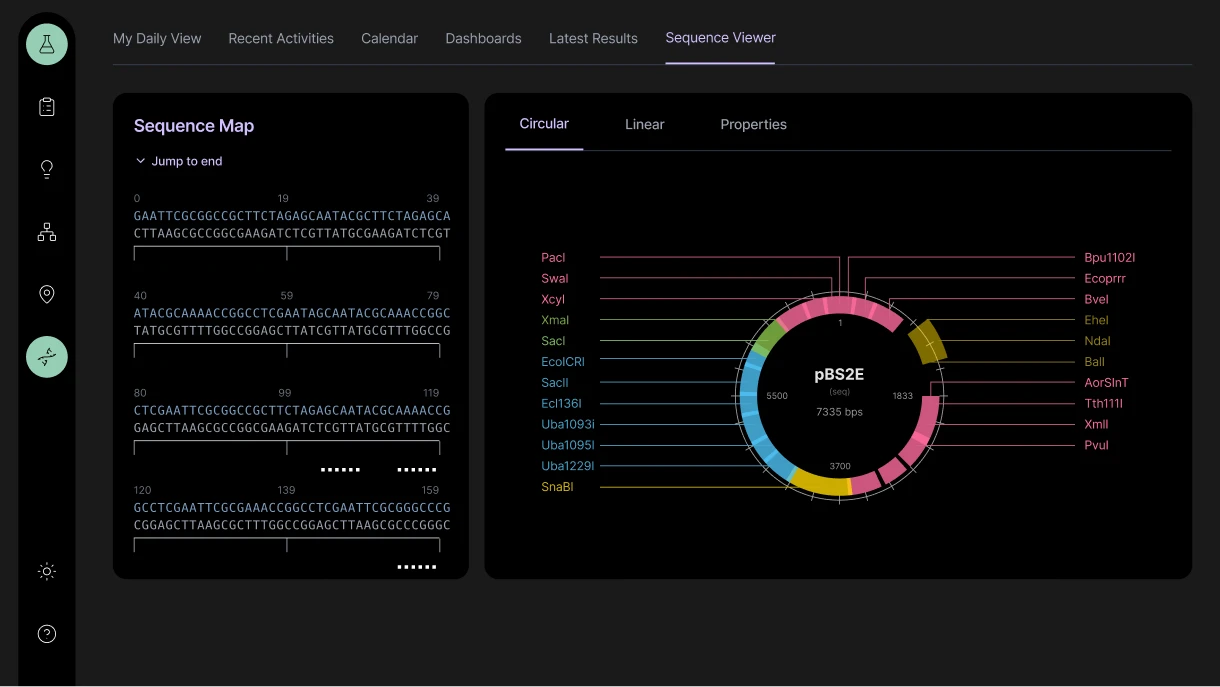The height and width of the screenshot is (687, 1220).
Task: Select the Circular view tab
Action: [x=544, y=124]
